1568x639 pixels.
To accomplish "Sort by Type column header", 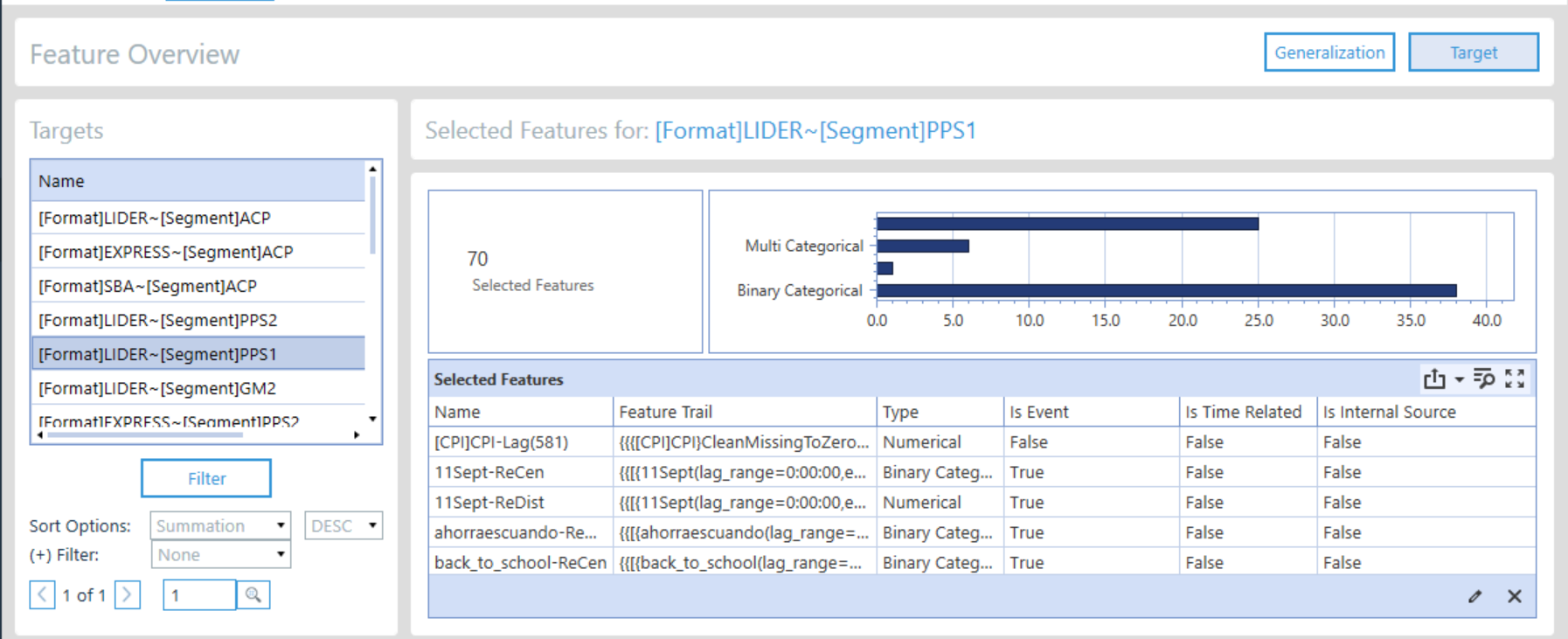I will [x=940, y=412].
